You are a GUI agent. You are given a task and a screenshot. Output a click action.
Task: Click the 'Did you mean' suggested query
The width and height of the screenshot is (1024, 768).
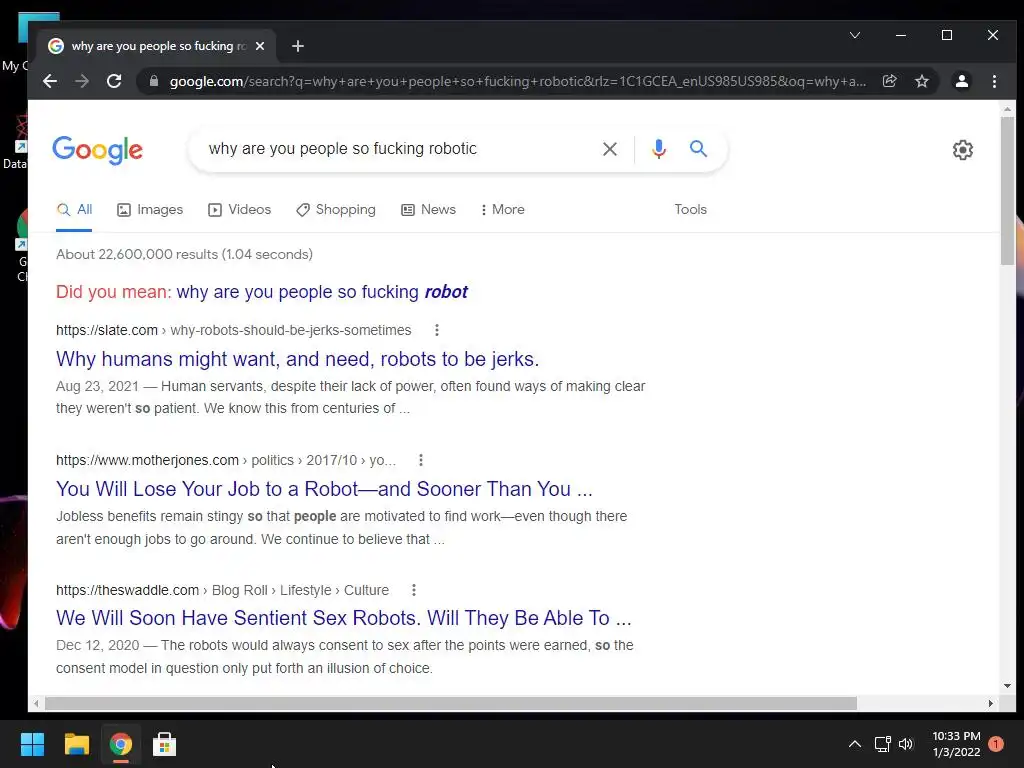pos(322,292)
